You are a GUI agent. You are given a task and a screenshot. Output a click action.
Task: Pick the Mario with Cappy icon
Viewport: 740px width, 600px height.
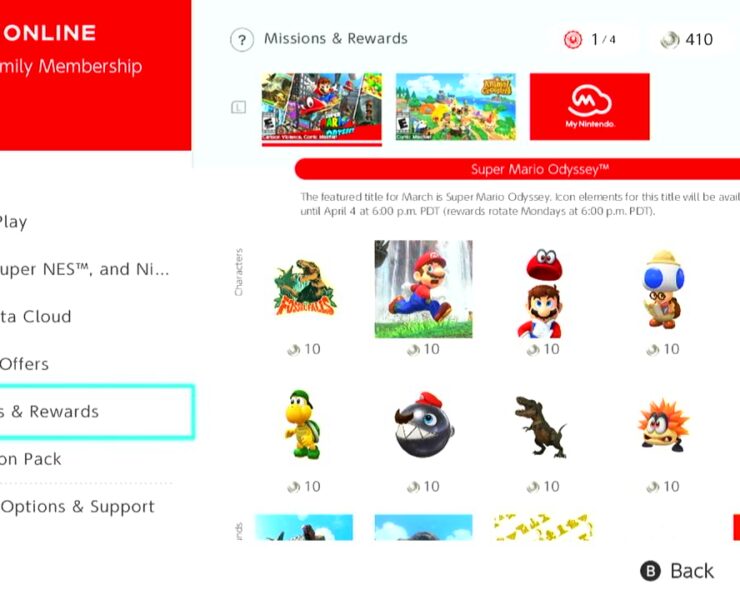(x=543, y=293)
